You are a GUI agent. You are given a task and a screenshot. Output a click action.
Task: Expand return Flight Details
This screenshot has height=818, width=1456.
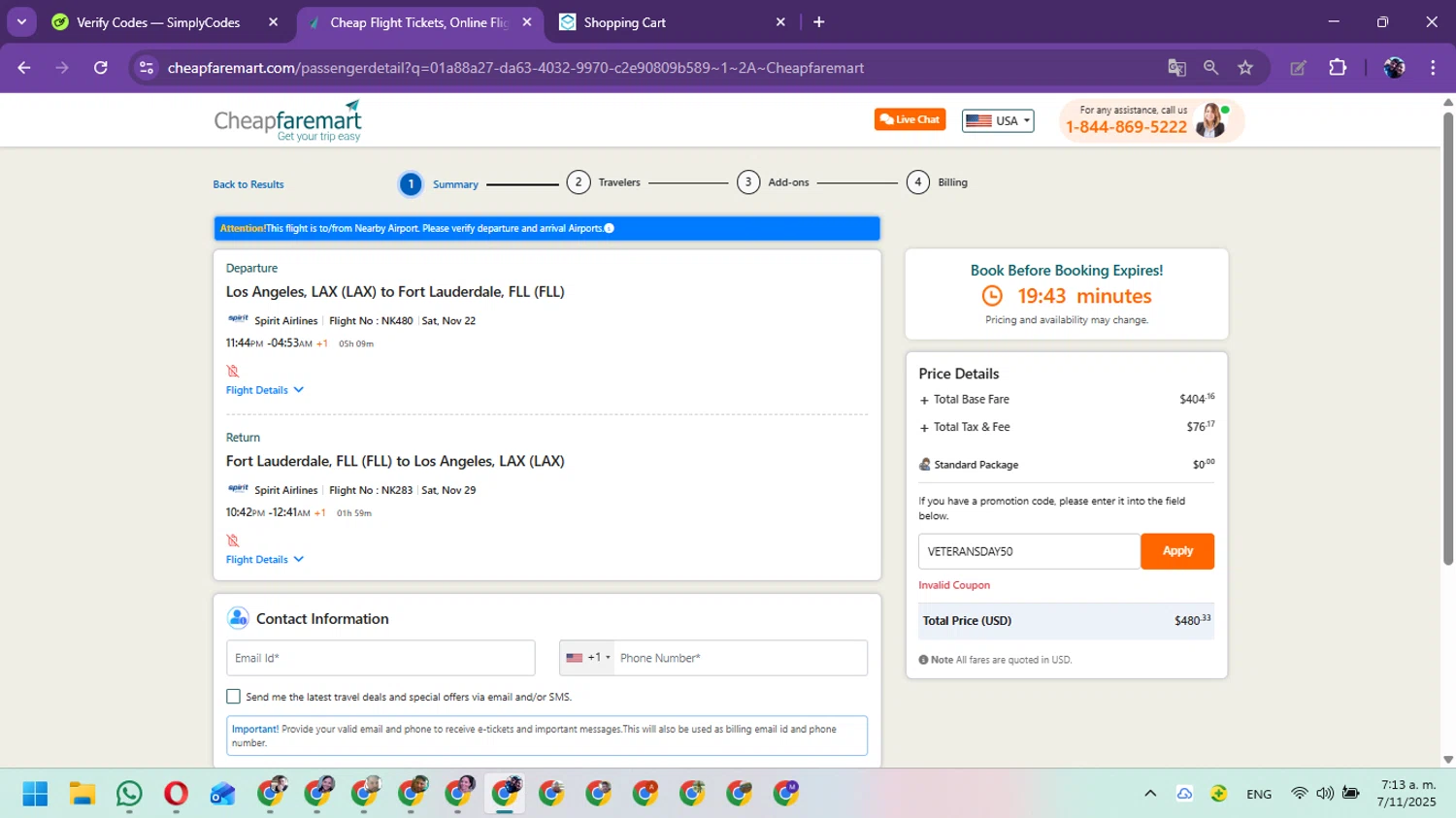pos(265,560)
